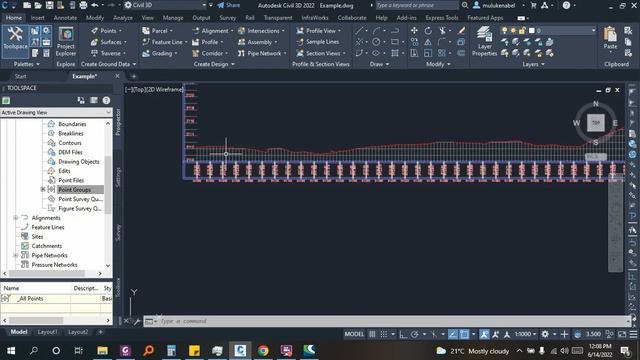Open the Insert ribbon tab
Viewport: 640px width, 360px height.
38,18
